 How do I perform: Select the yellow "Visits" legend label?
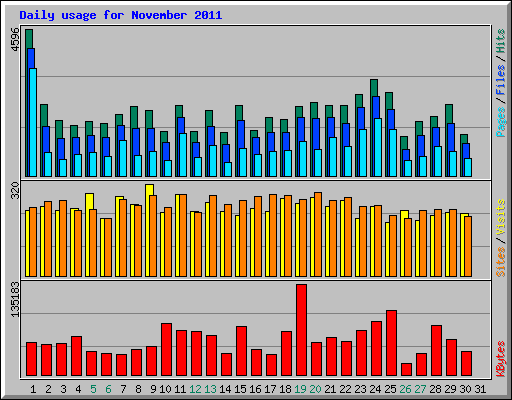point(500,217)
